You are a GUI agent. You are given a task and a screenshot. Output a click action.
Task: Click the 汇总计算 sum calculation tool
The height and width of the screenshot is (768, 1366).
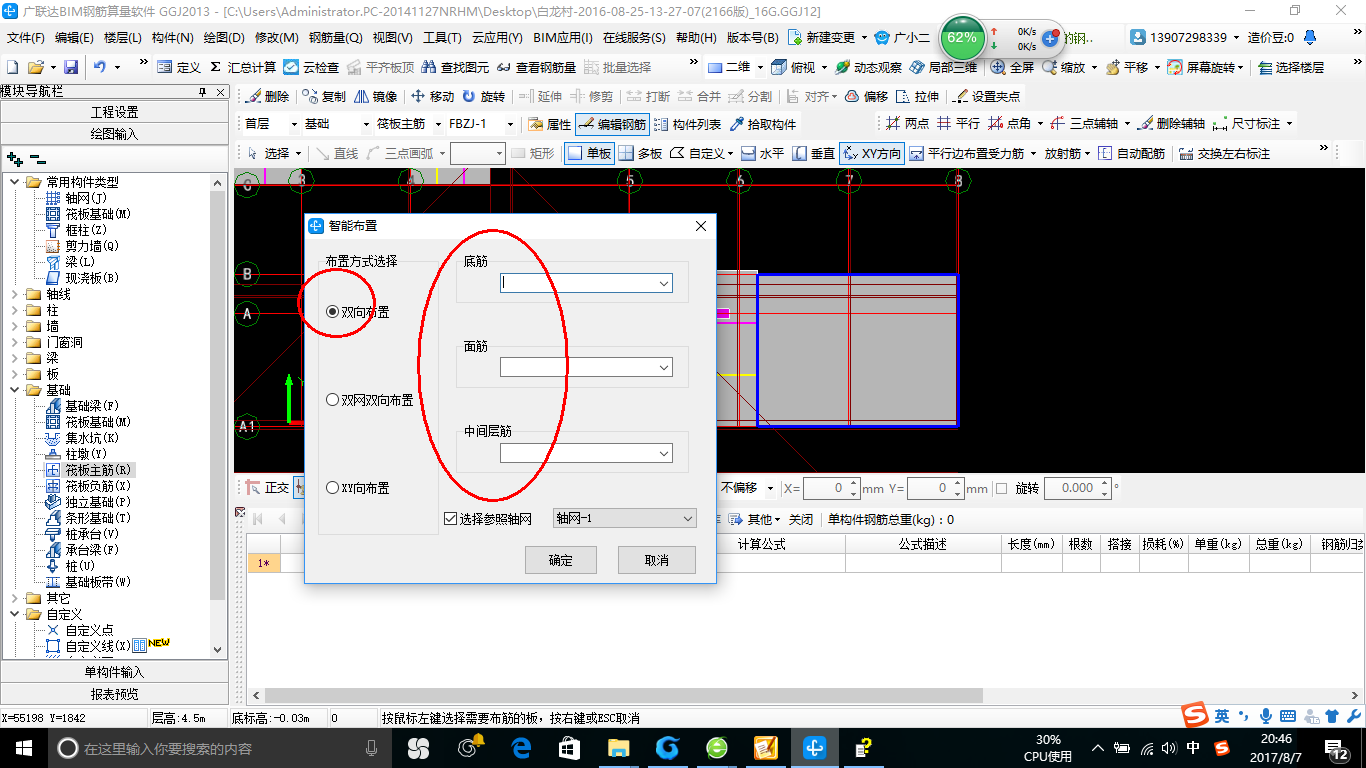pos(243,67)
